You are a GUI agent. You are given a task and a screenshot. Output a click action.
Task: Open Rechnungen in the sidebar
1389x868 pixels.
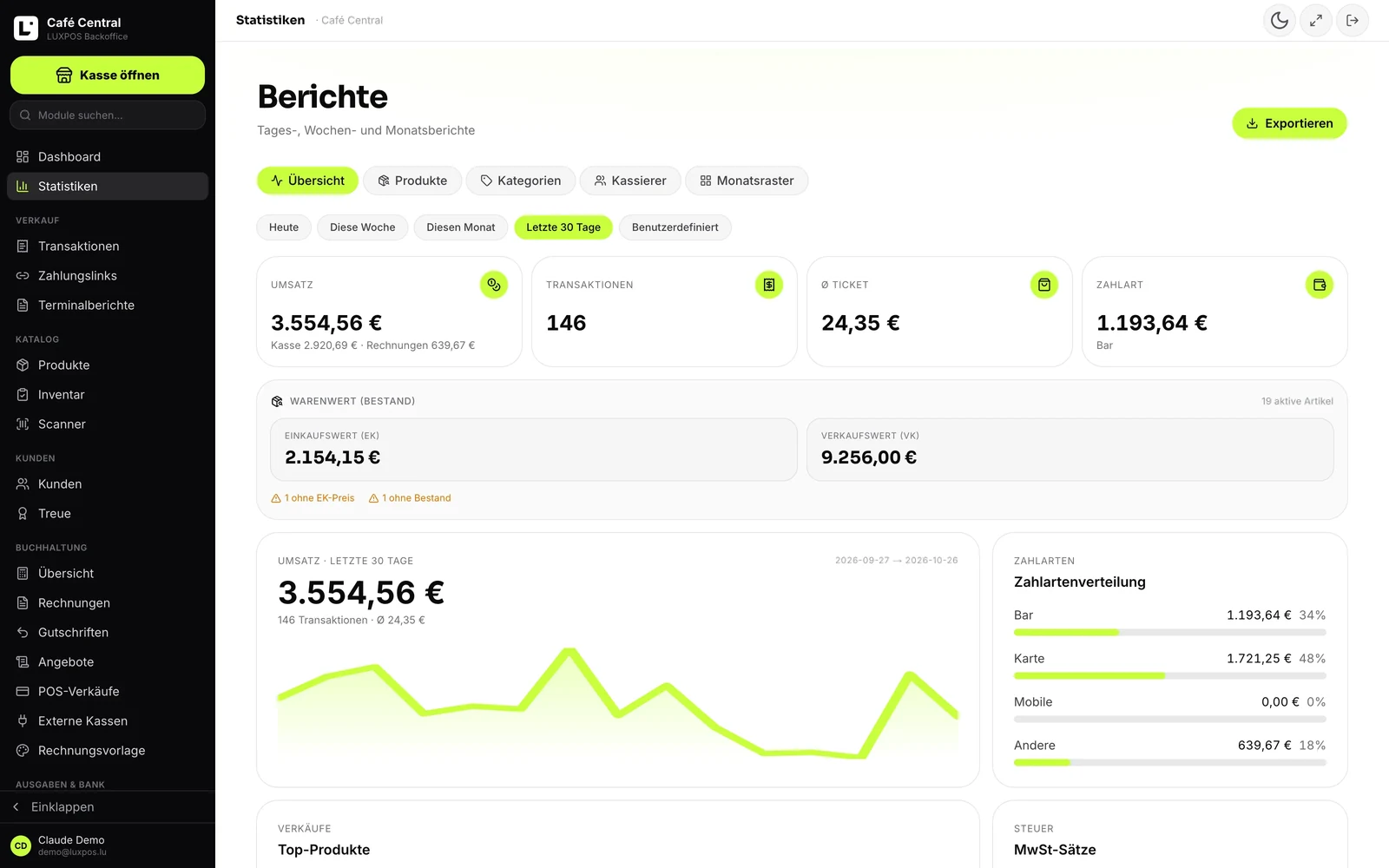(108, 603)
